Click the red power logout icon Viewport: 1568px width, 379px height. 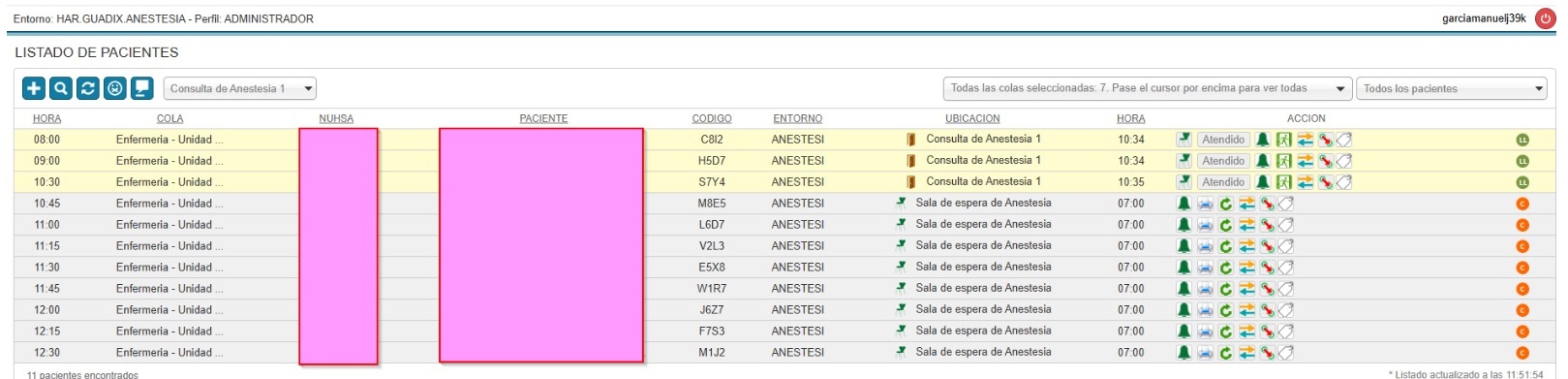1545,18
